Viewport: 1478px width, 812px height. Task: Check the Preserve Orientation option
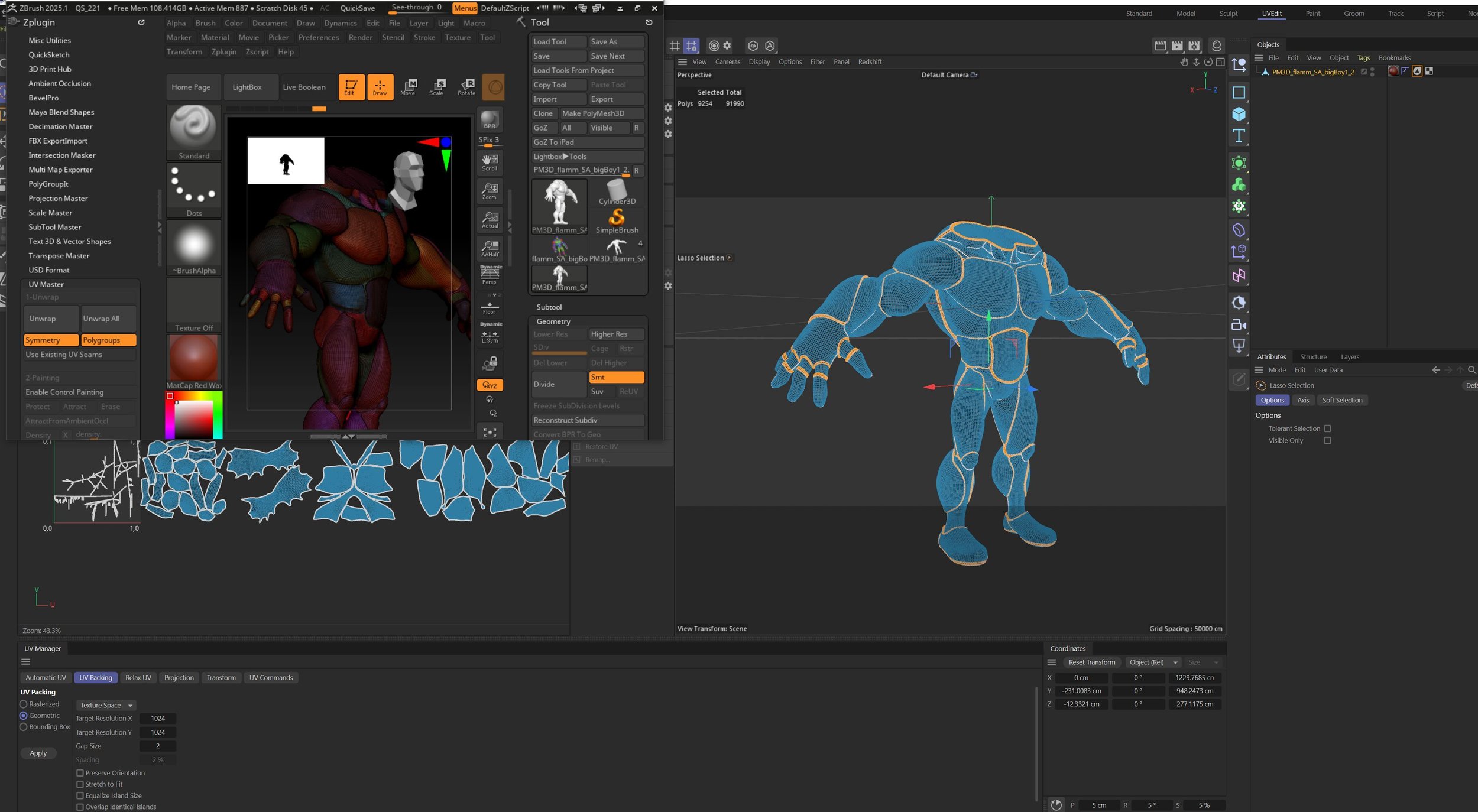click(x=80, y=773)
